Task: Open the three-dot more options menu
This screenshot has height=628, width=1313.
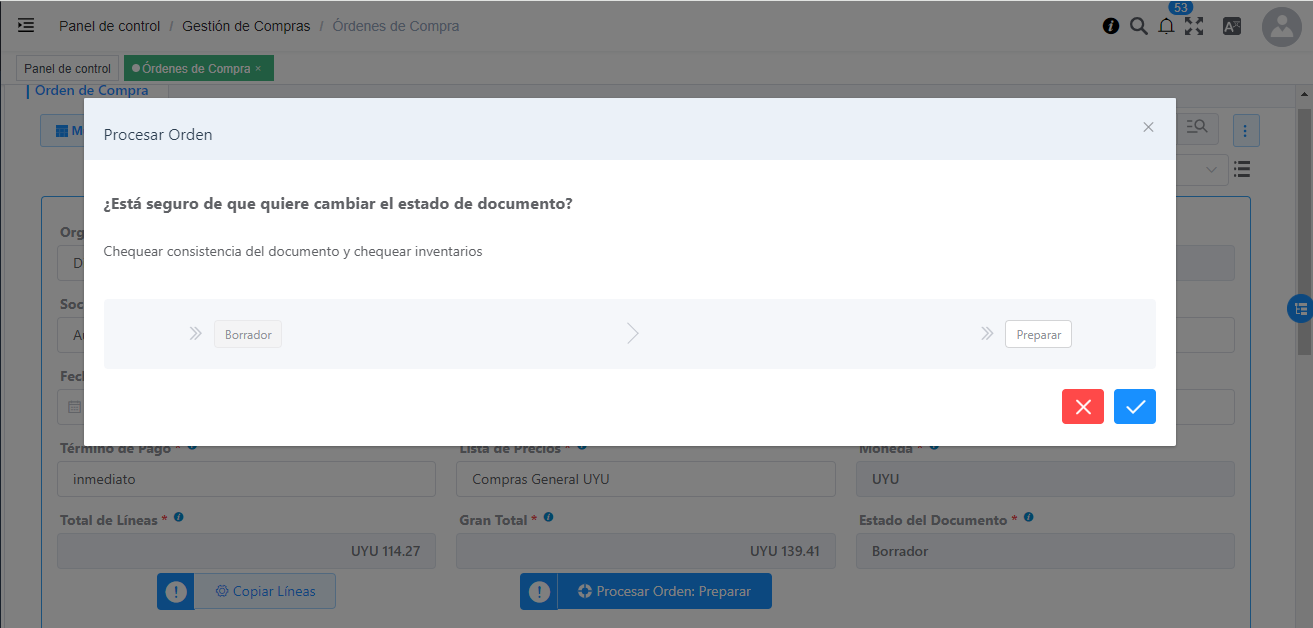Action: (1245, 130)
